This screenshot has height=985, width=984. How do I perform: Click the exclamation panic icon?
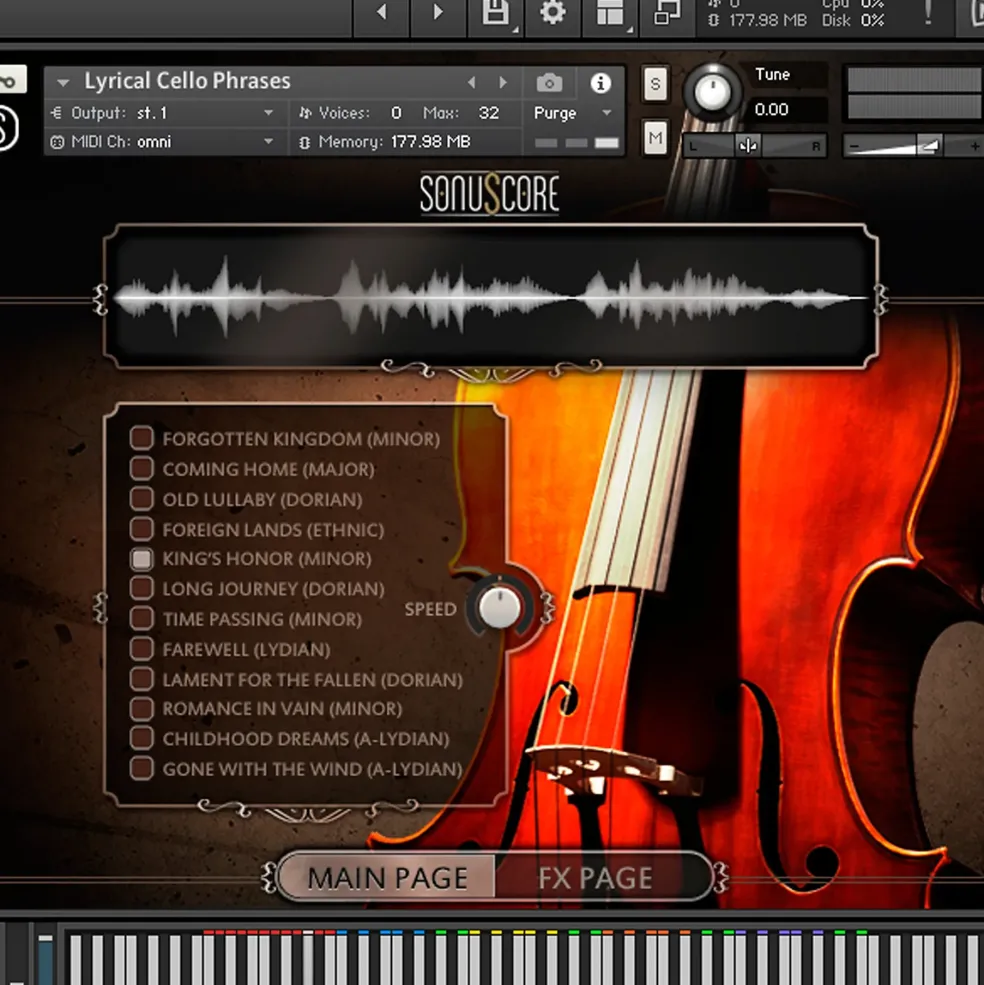(927, 13)
